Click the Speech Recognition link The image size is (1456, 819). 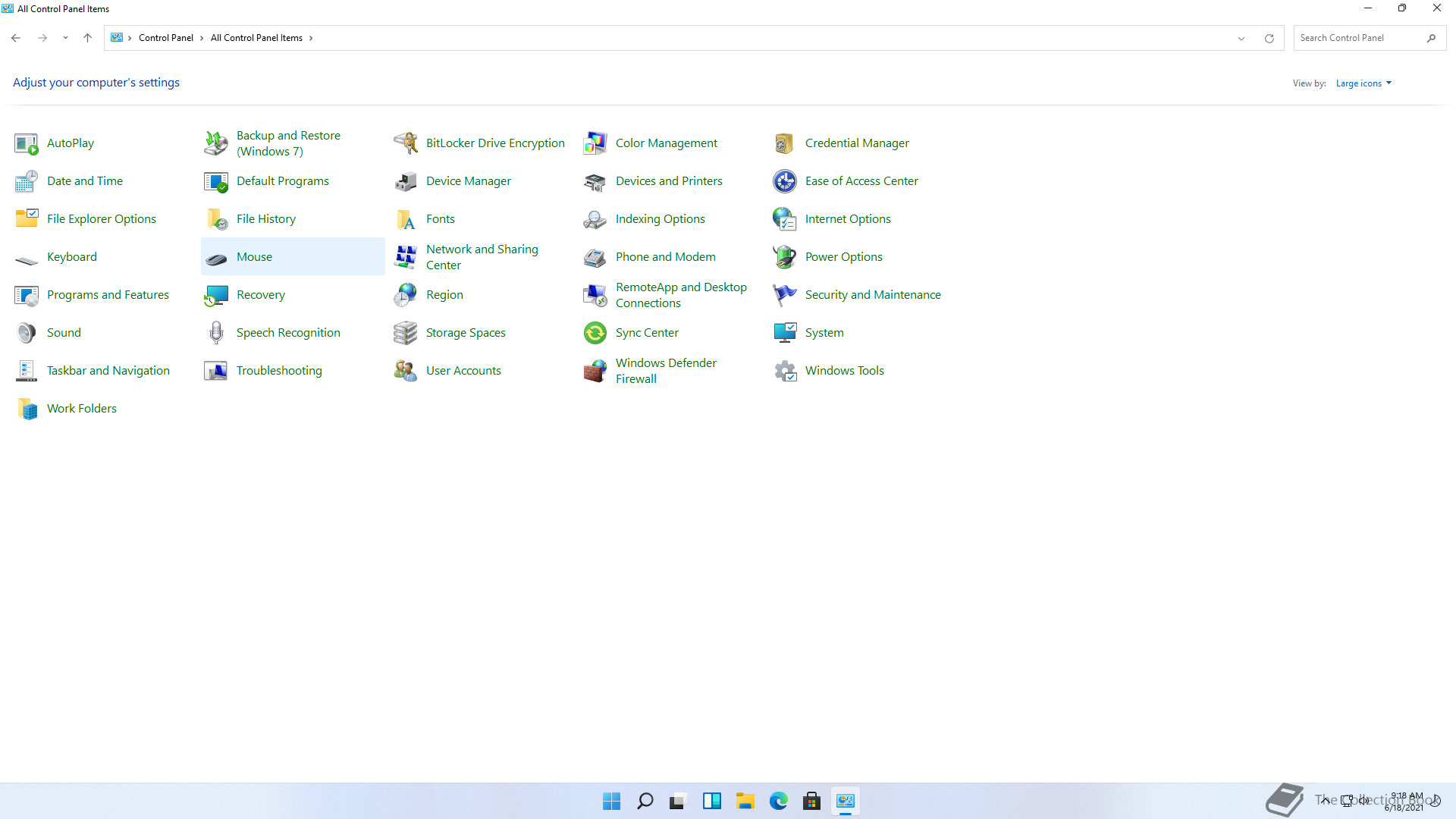(x=288, y=332)
